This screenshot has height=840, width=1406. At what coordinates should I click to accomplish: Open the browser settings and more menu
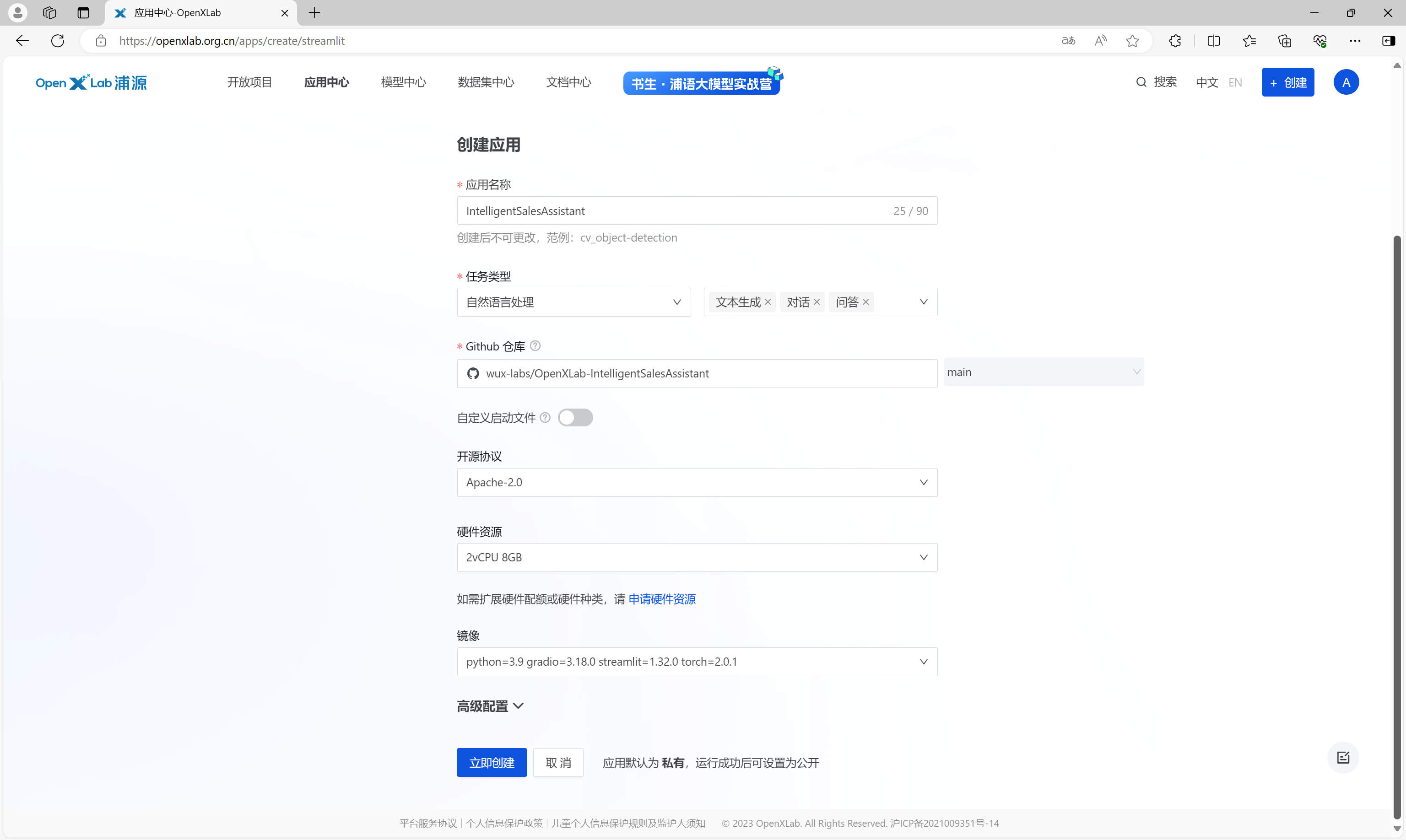point(1355,41)
